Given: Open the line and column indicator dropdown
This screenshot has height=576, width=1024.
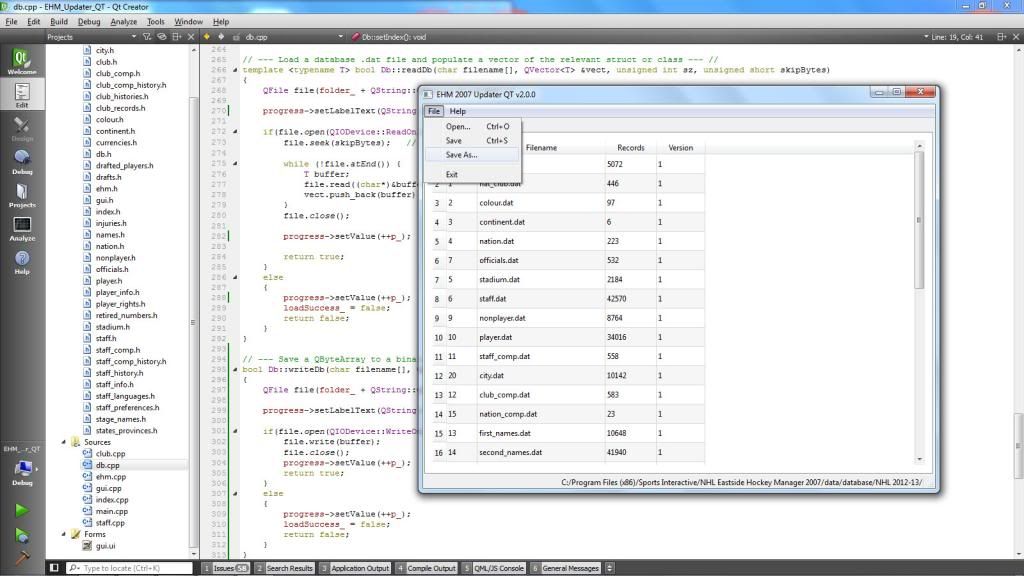Looking at the screenshot, I should 953,37.
